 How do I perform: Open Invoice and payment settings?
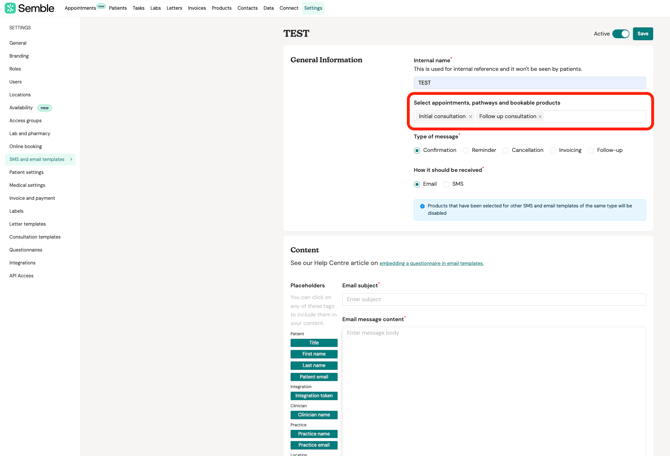pos(32,198)
